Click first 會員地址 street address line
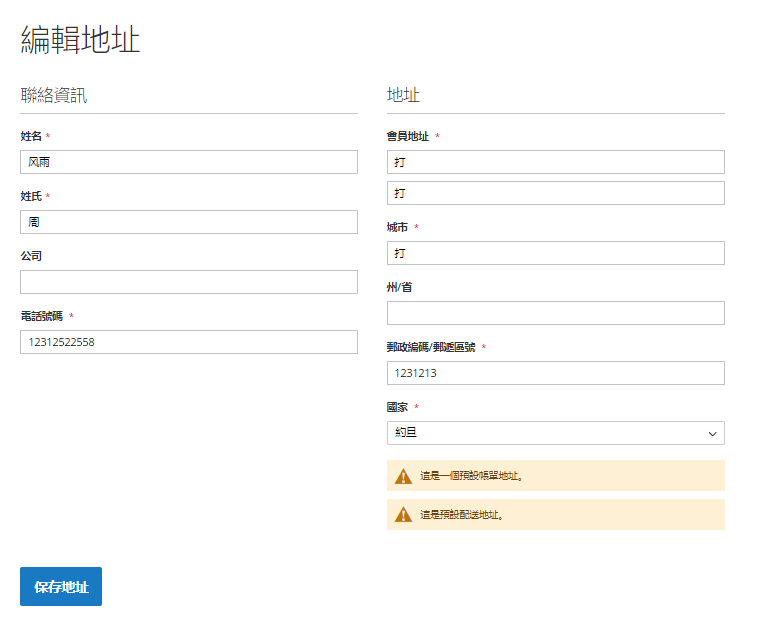The image size is (758, 643). tap(555, 162)
